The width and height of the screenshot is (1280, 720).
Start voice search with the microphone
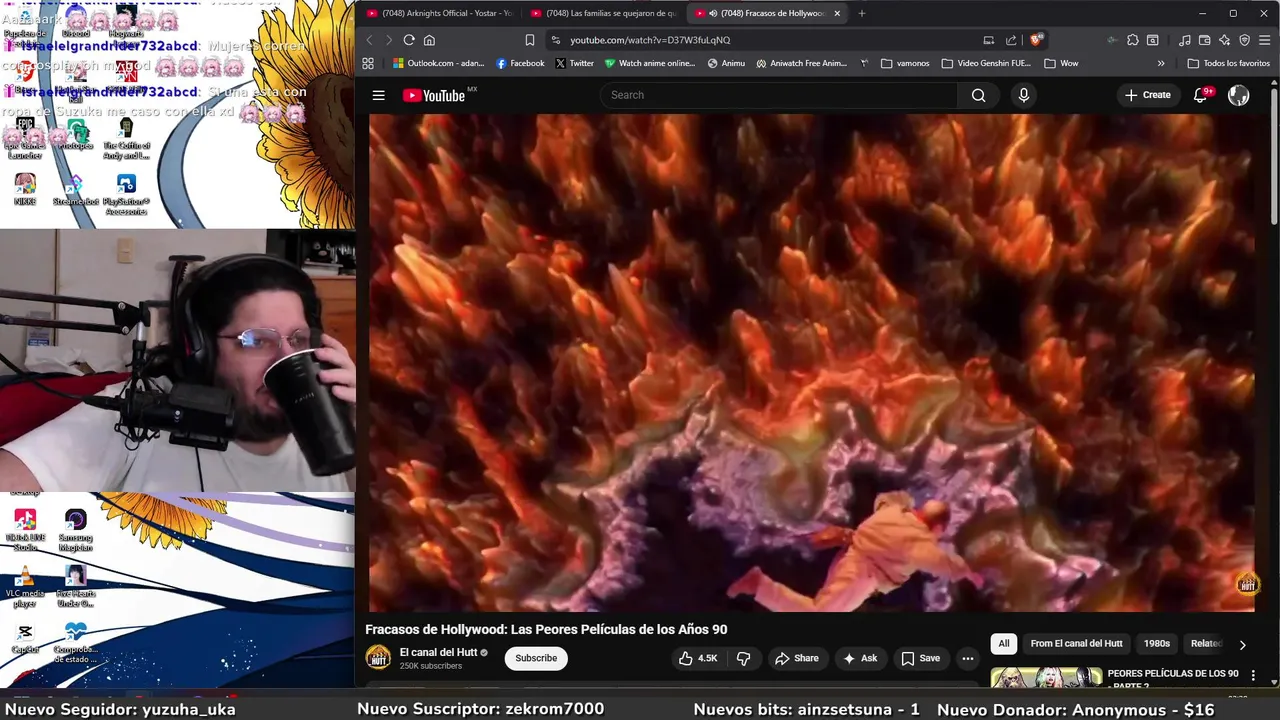coord(1023,95)
